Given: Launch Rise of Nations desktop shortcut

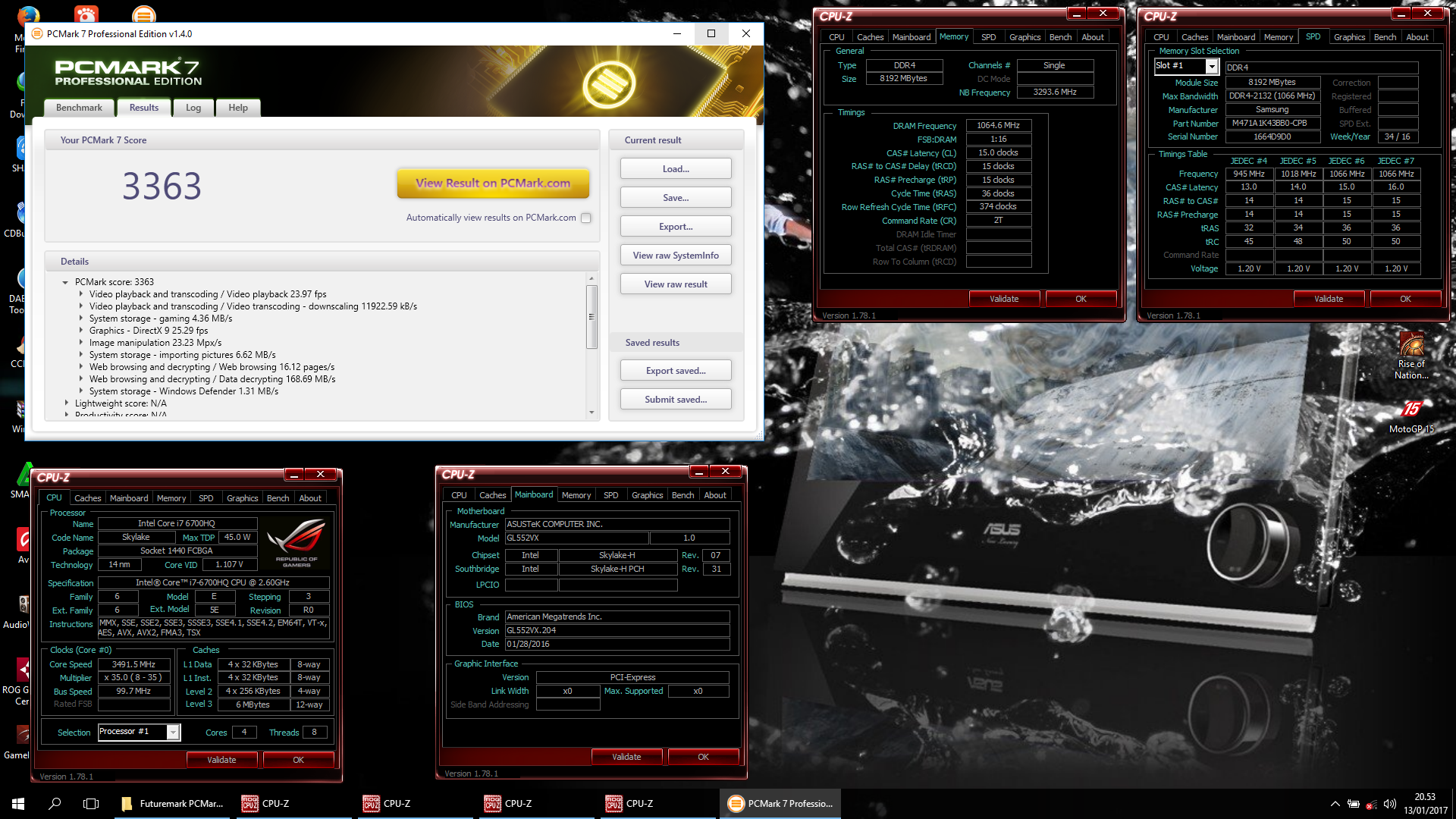Looking at the screenshot, I should pos(1410,356).
